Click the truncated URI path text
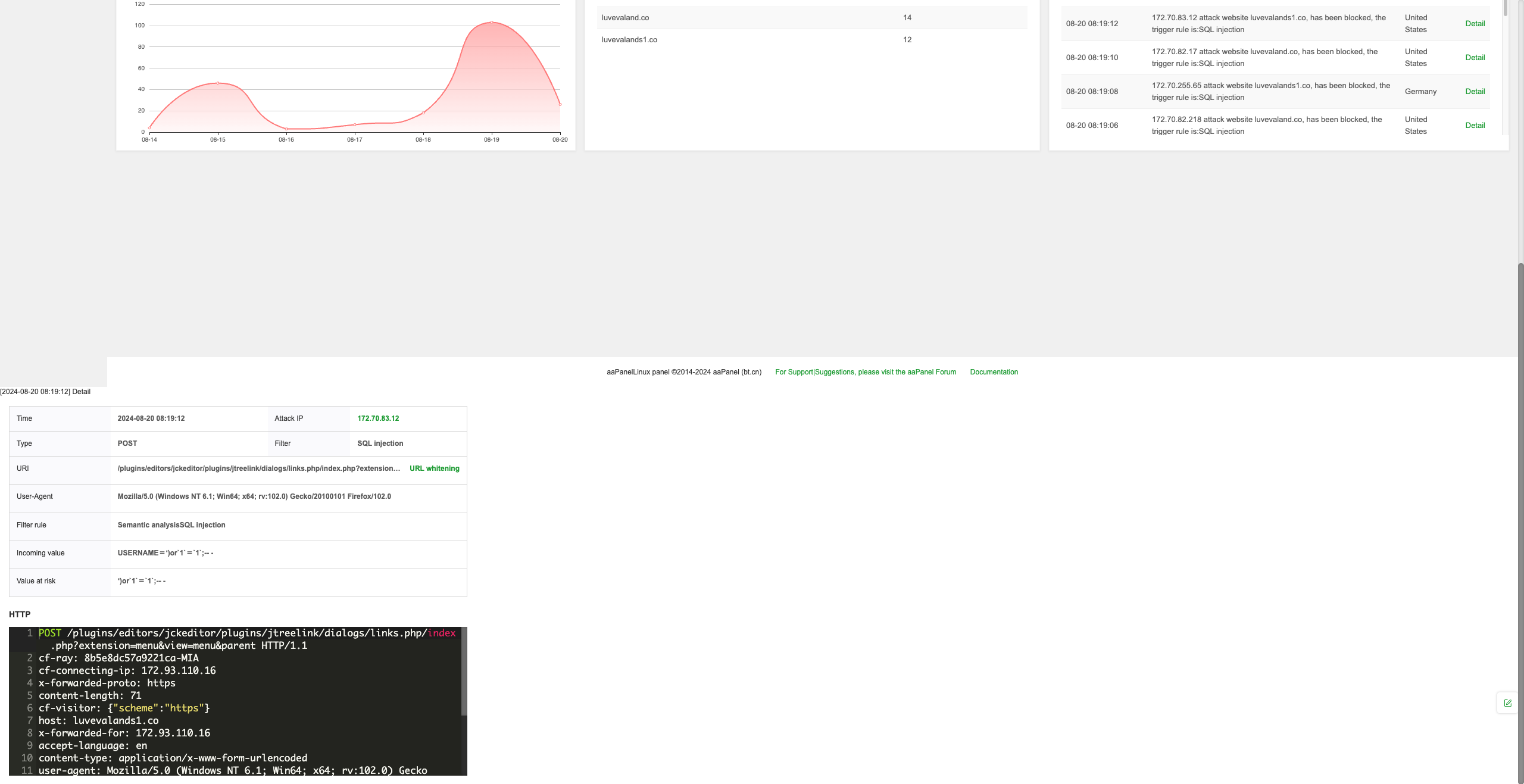The width and height of the screenshot is (1524, 784). coord(258,468)
